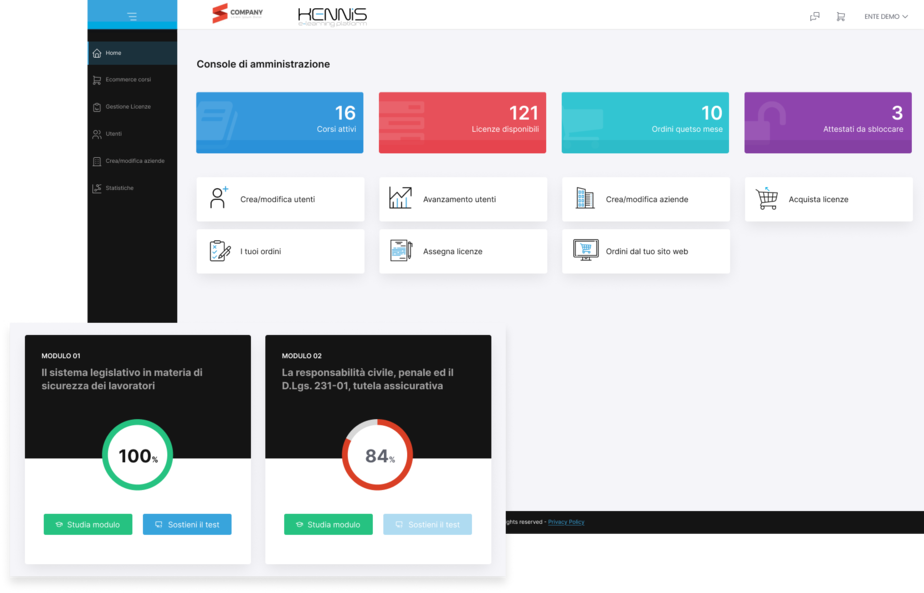Screen dimensions: 924x593
Task: Click the Avanzamento utenti chart icon
Action: tap(400, 198)
